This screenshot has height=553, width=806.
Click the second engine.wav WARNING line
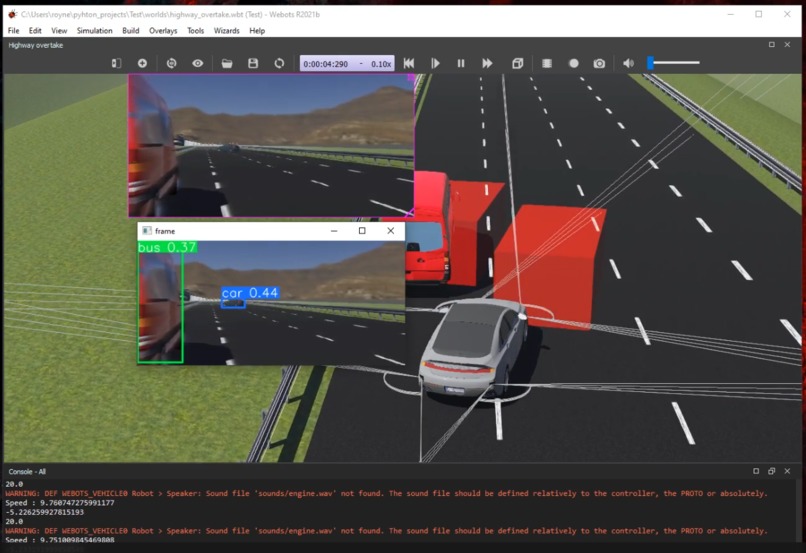coord(386,530)
